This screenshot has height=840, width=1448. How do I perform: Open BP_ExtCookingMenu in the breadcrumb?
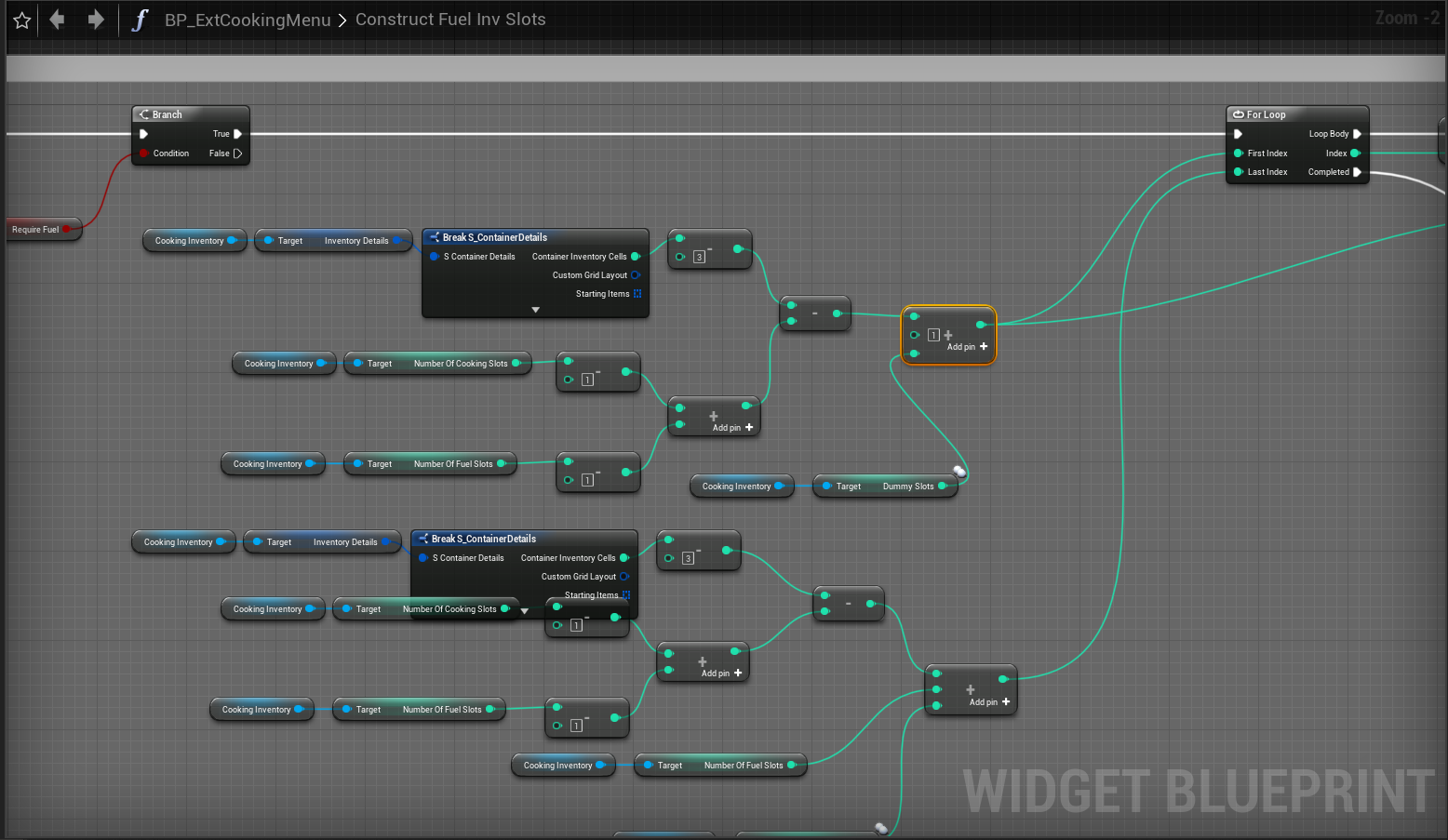coord(248,20)
